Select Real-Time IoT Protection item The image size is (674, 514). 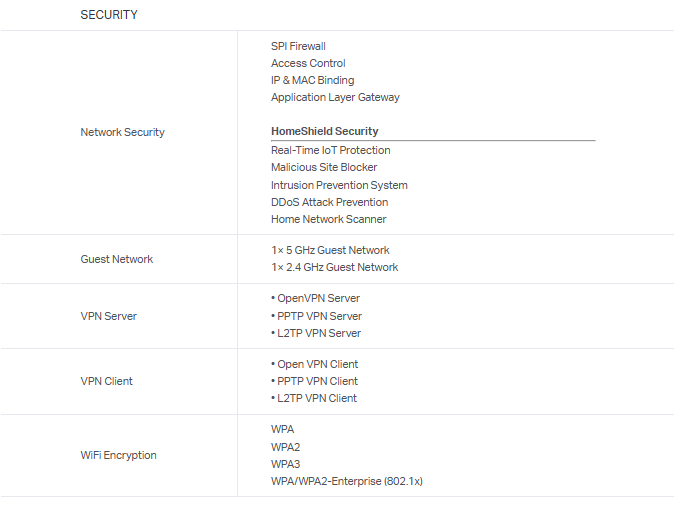[x=330, y=150]
